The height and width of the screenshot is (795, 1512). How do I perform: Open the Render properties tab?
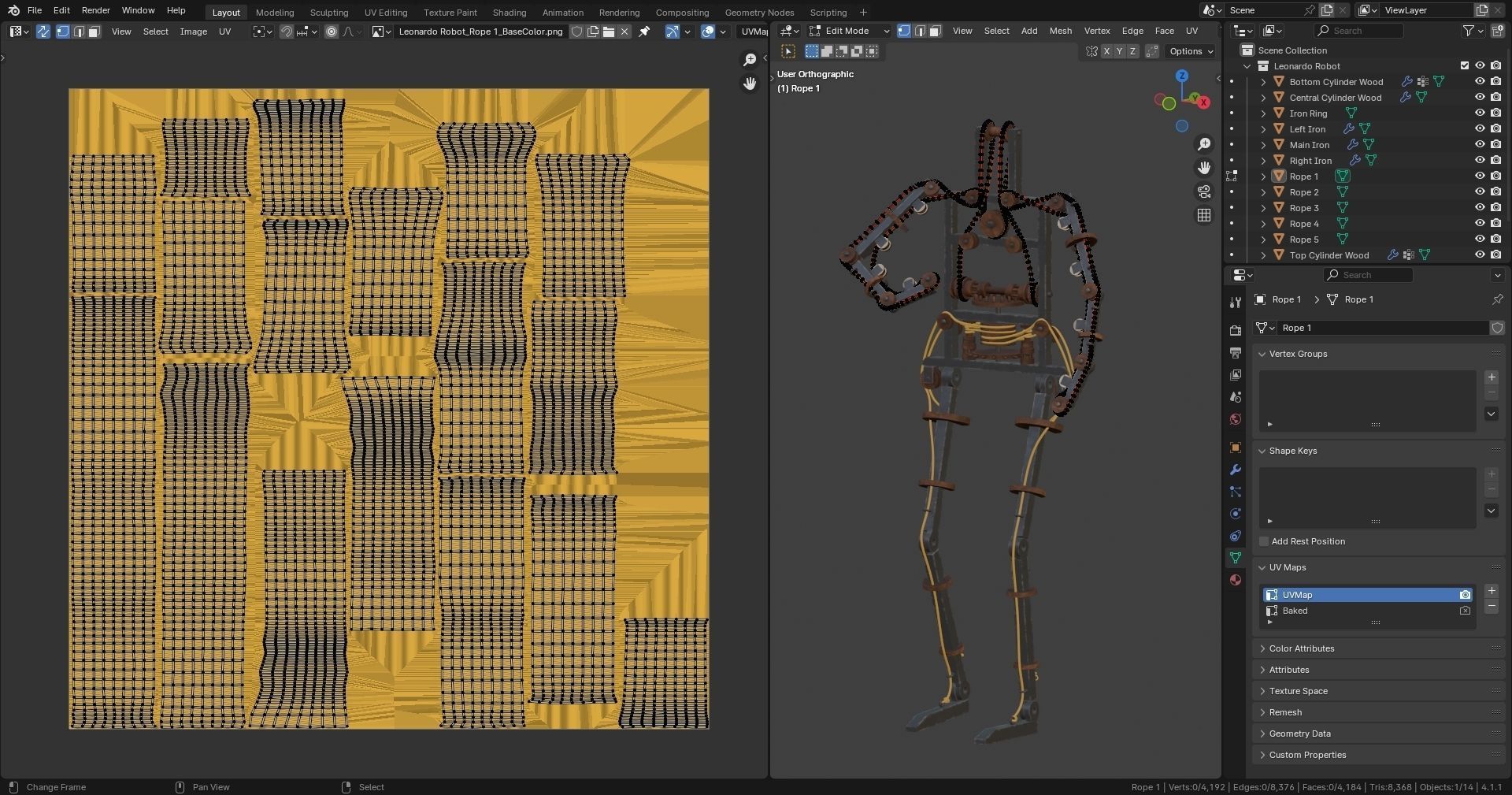click(1235, 330)
